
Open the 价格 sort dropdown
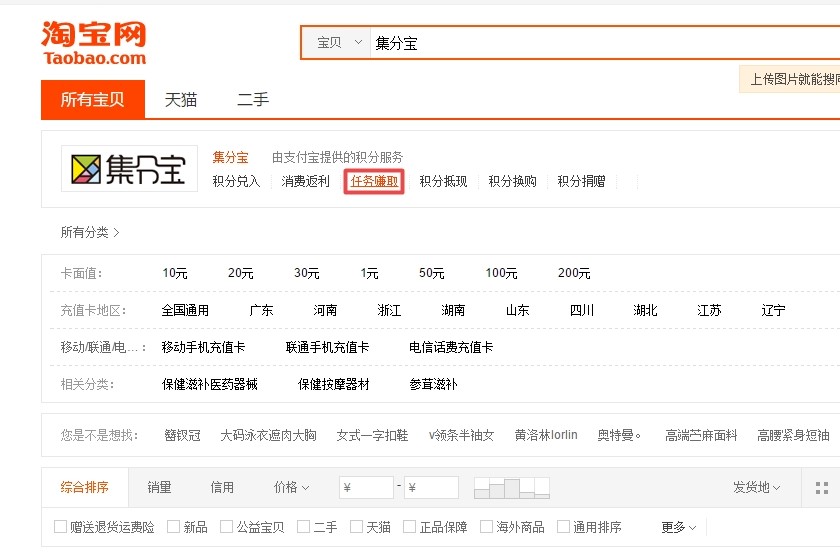tap(291, 487)
